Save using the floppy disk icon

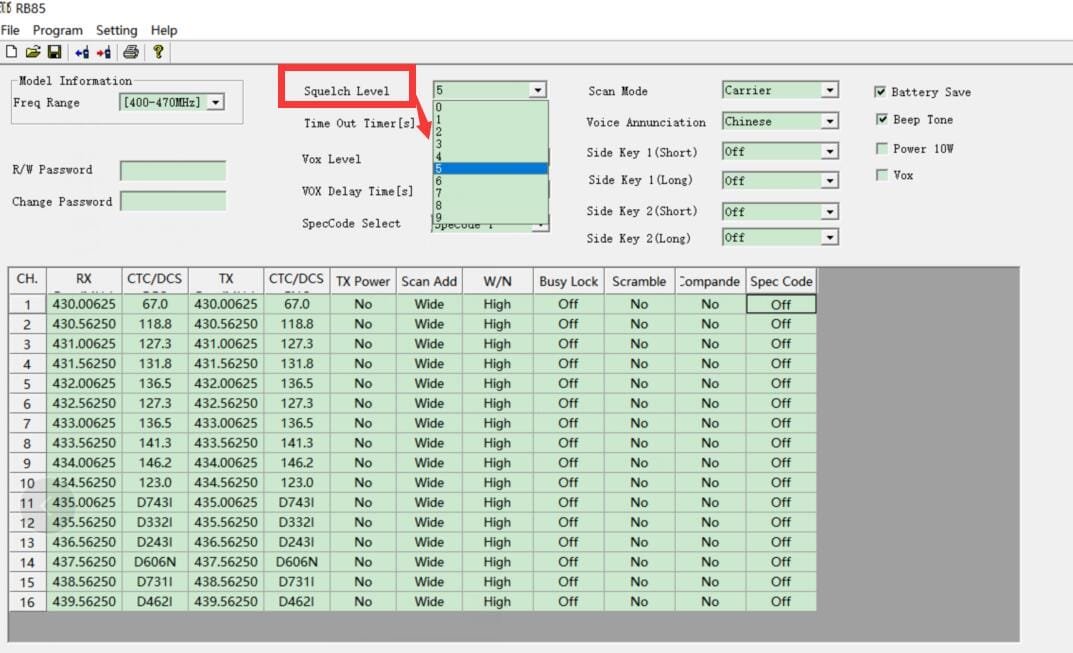[x=54, y=52]
